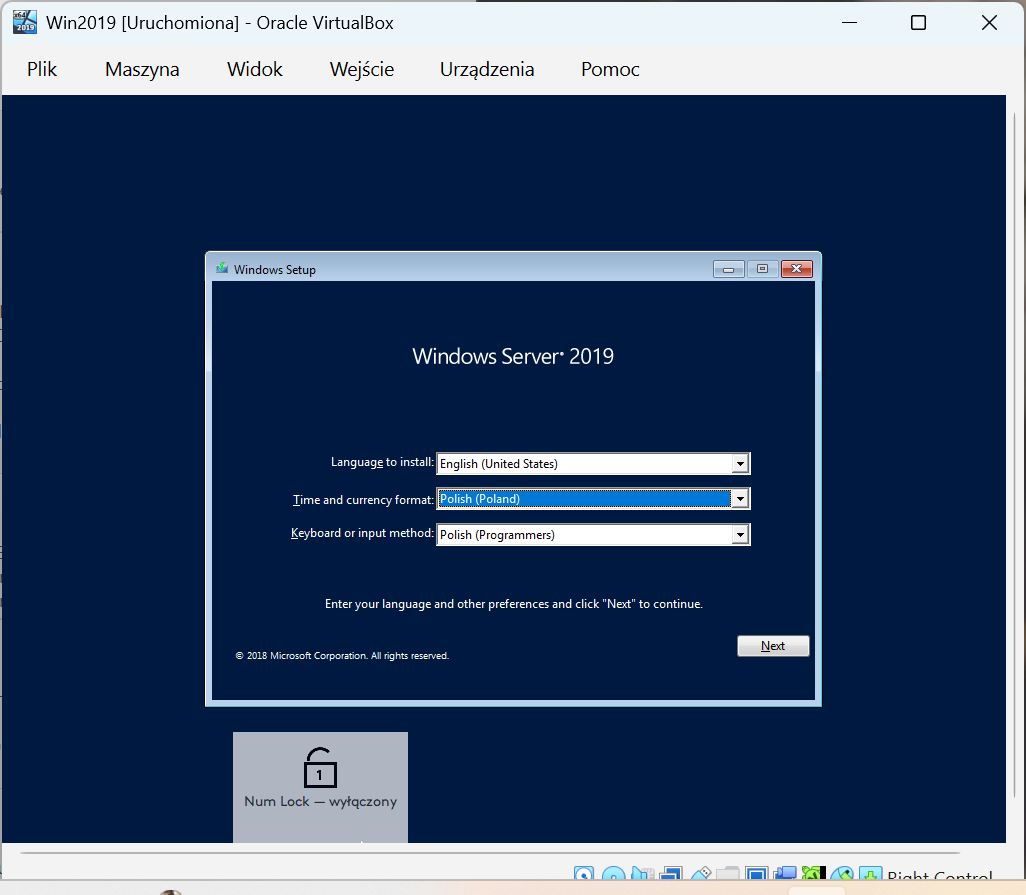Open the Widok menu
Viewport: 1026px width, 895px height.
pyautogui.click(x=255, y=69)
